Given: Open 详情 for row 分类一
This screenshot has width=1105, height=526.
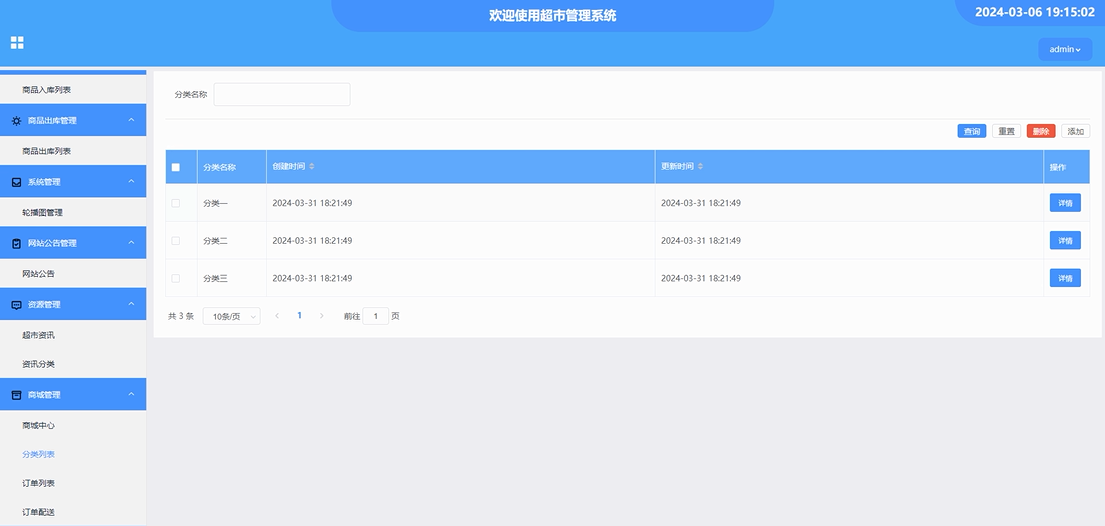Looking at the screenshot, I should click(x=1065, y=203).
